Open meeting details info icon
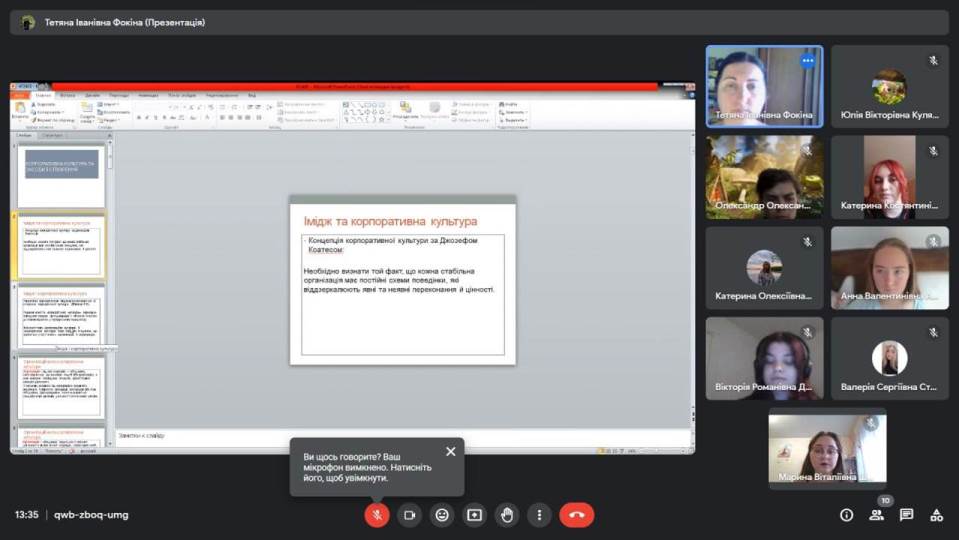The width and height of the screenshot is (959, 540). click(846, 515)
